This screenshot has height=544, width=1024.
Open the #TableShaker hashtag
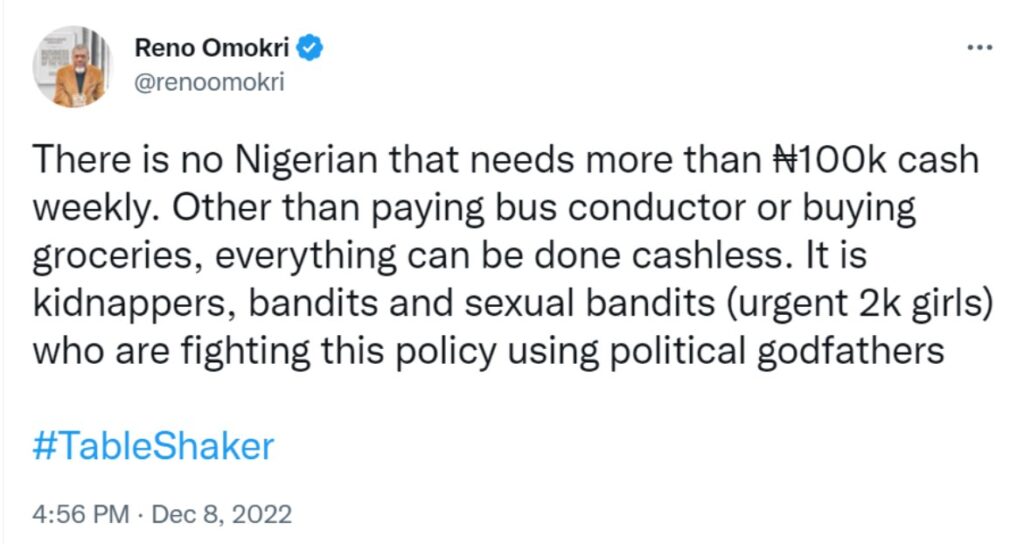click(x=153, y=445)
